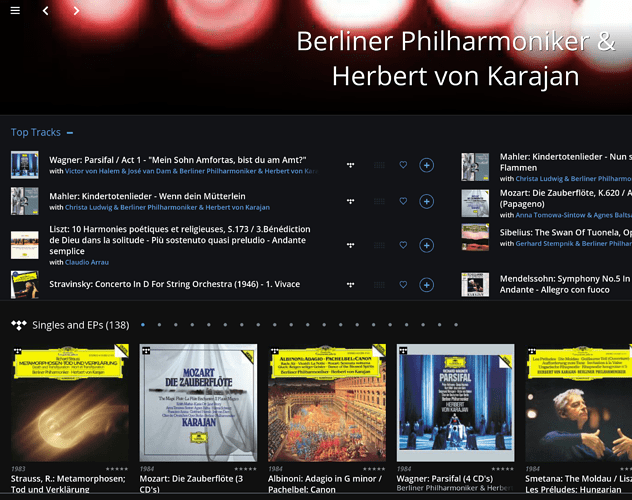Open Claudio Arrau artist link
This screenshot has height=500, width=632.
(x=87, y=262)
